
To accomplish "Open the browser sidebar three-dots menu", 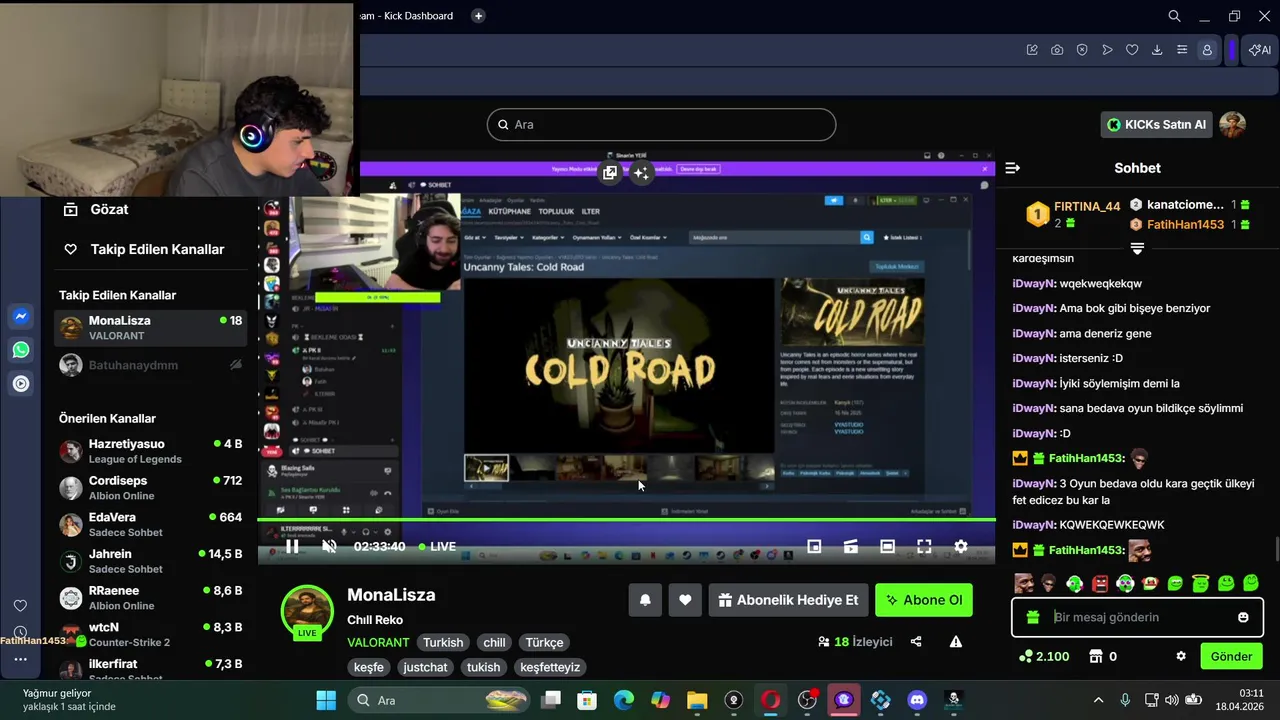I will [20, 659].
